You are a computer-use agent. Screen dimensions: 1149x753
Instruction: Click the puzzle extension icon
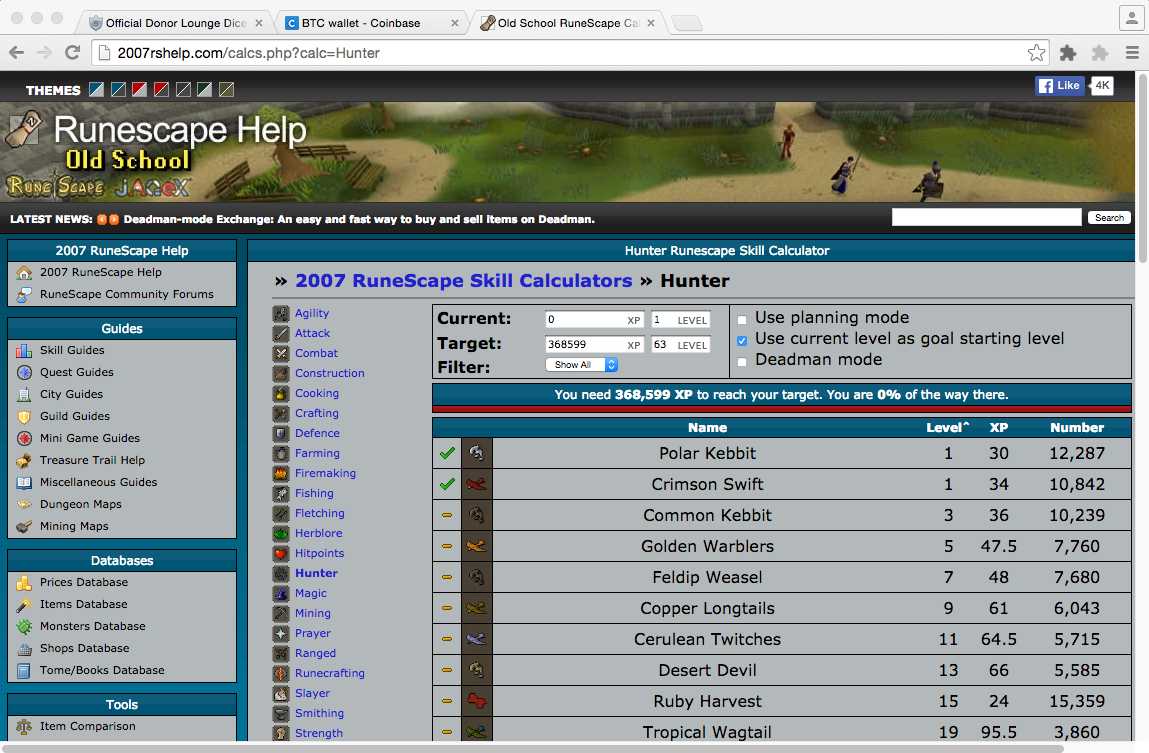point(1068,53)
